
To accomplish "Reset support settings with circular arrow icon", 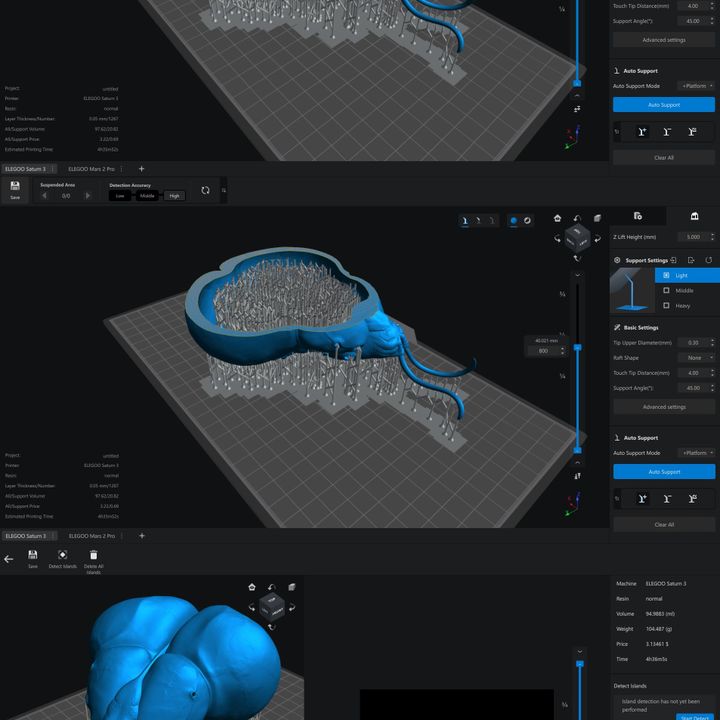I will pos(708,260).
